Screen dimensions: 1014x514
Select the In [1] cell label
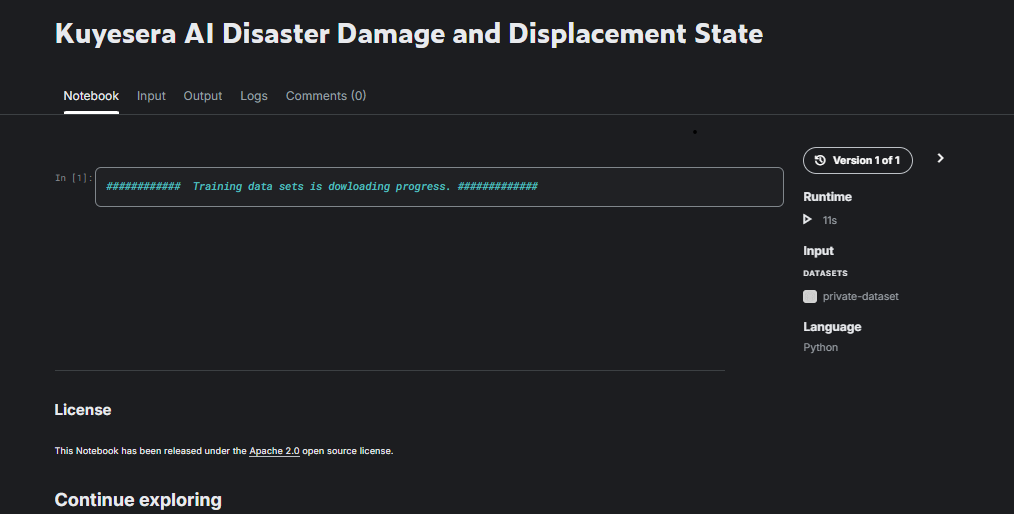[74, 178]
